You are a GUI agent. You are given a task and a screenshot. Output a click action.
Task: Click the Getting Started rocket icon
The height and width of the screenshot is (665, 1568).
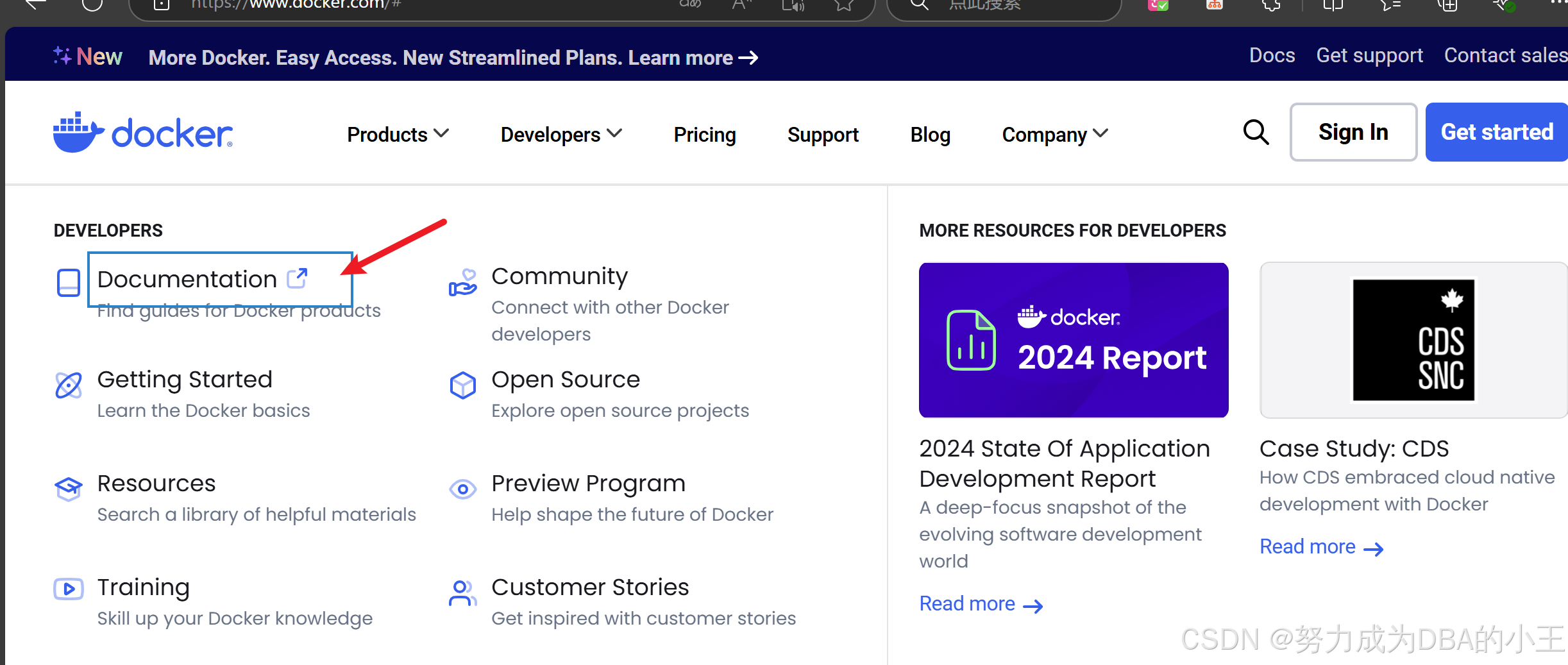tap(69, 385)
